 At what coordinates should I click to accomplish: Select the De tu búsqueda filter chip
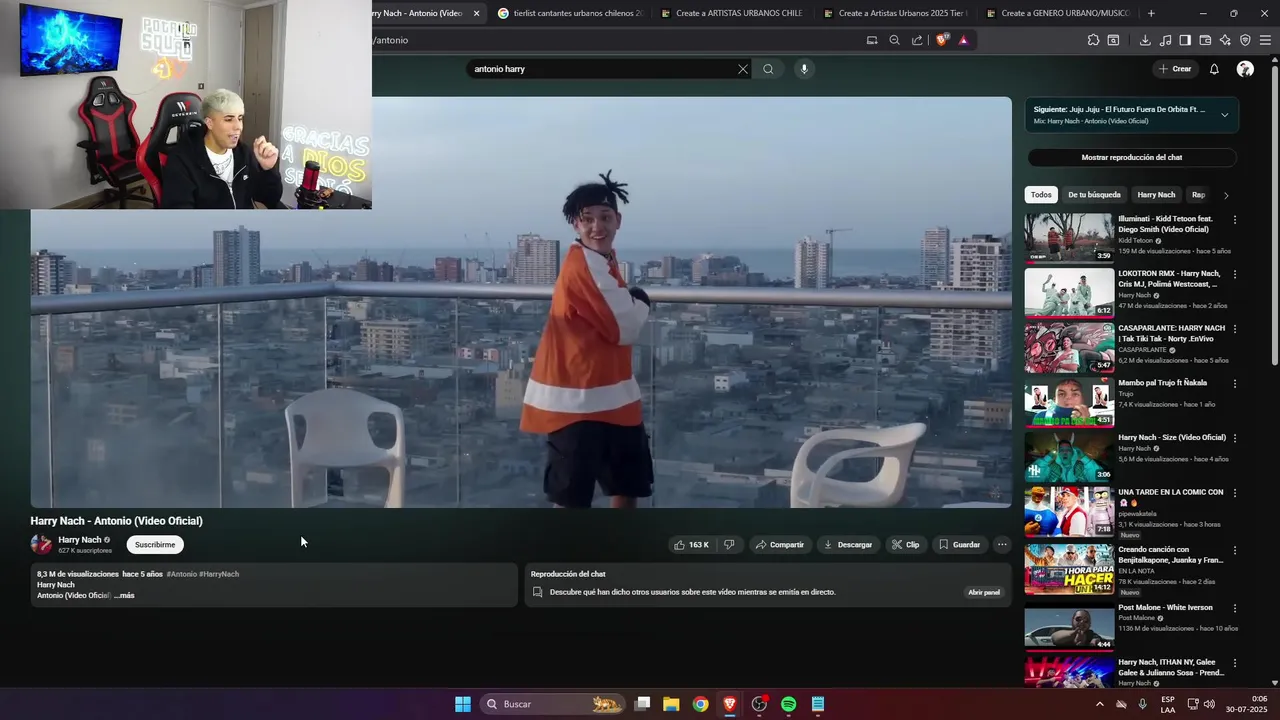tap(1094, 195)
